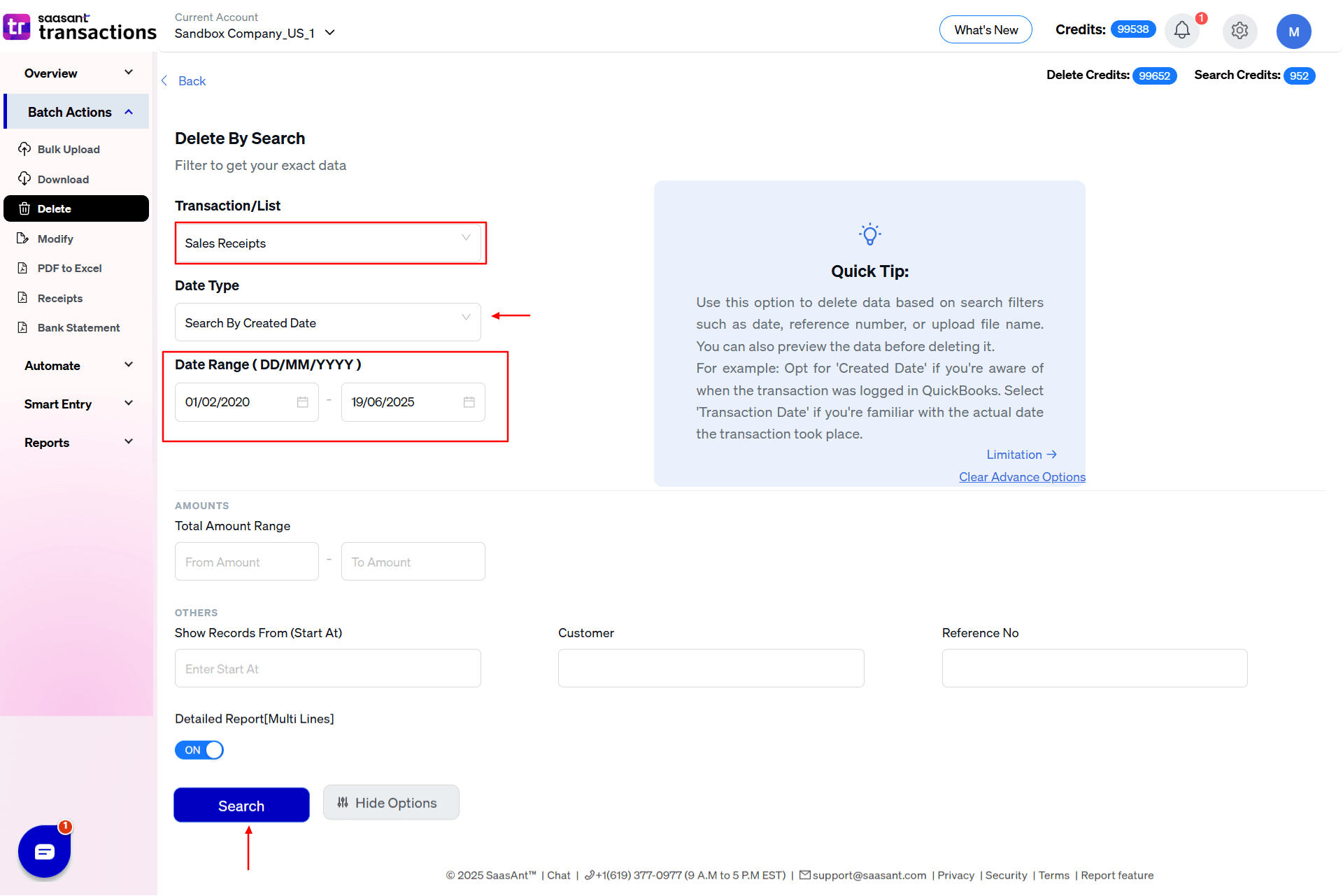Click the To Amount input field
The height and width of the screenshot is (896, 1343).
(x=413, y=562)
